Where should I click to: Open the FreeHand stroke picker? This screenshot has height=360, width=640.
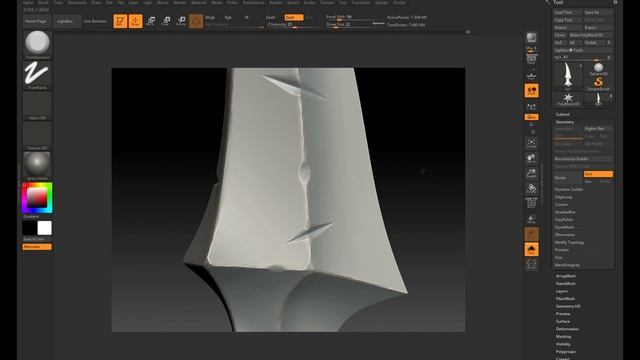pyautogui.click(x=37, y=75)
